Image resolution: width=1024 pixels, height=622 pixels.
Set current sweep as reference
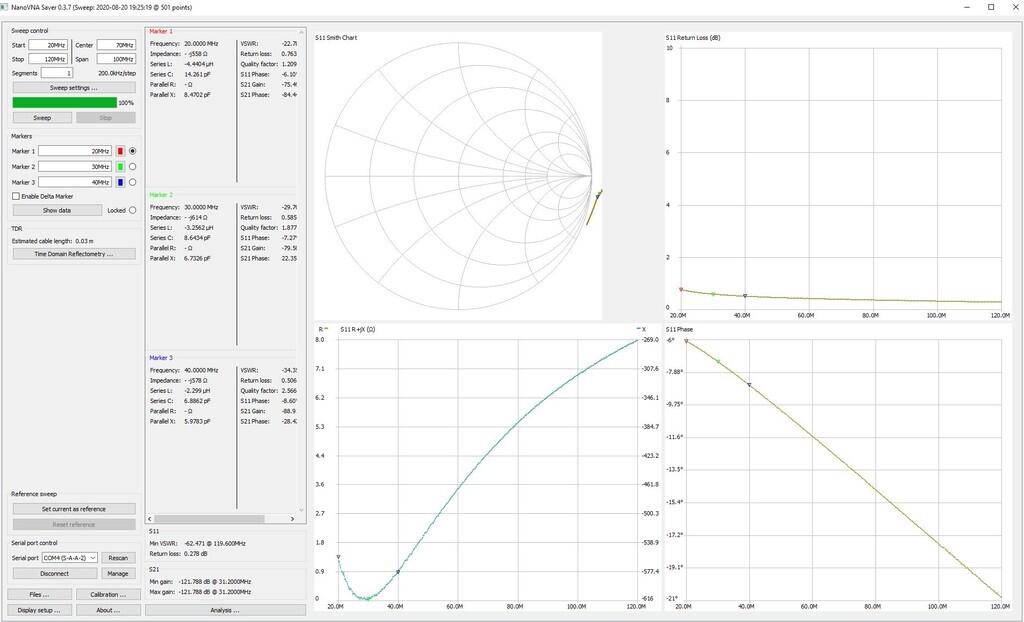74,509
